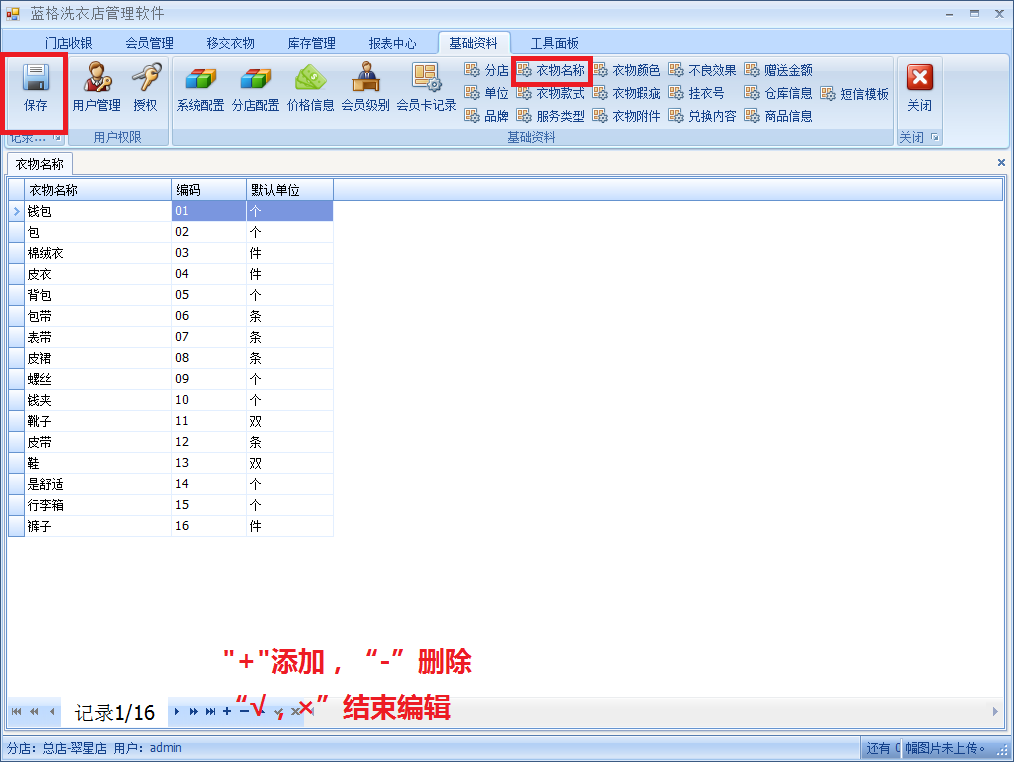
Task: Jump to last record in navigator
Action: 211,712
